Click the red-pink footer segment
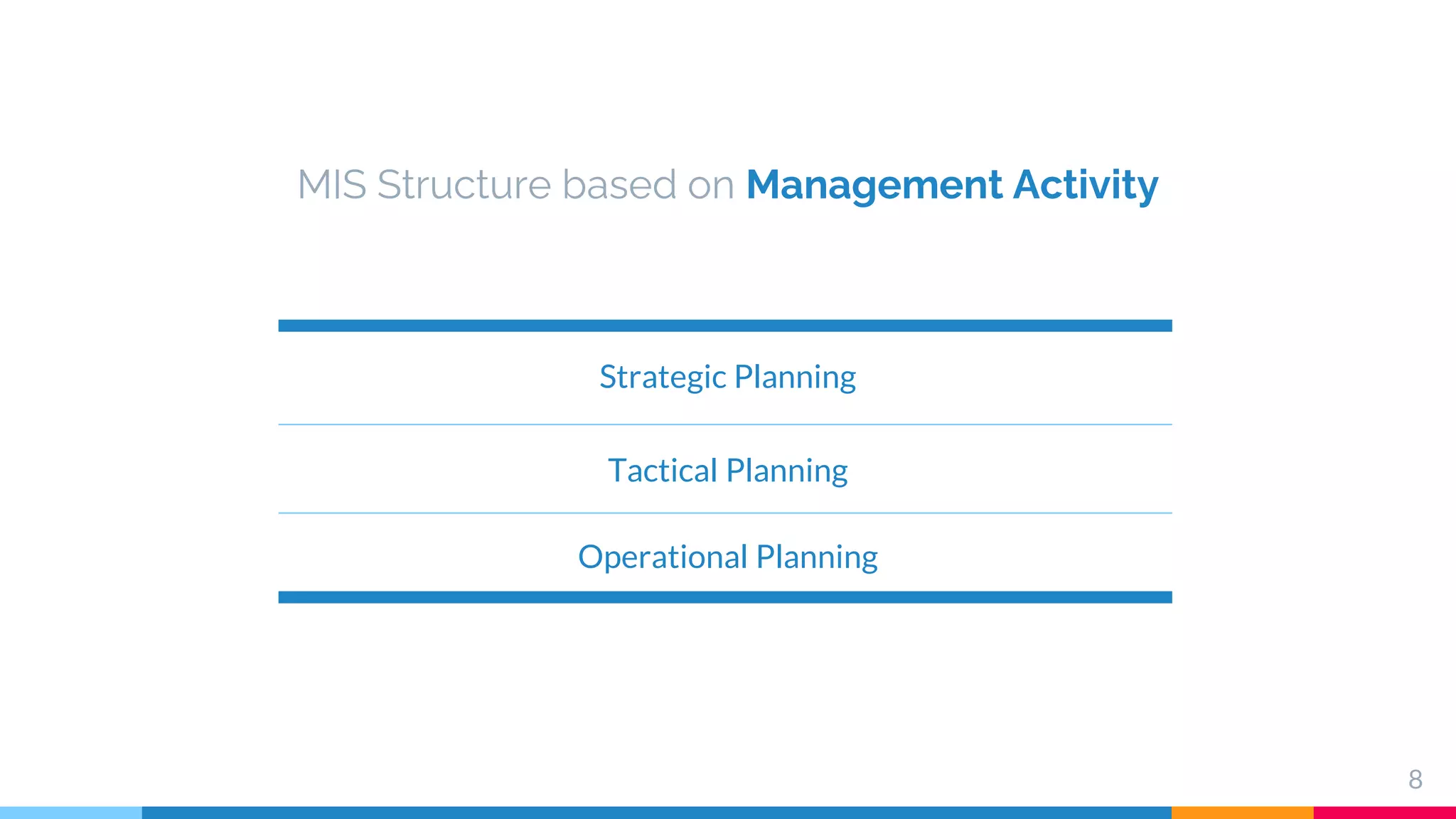The height and width of the screenshot is (819, 1456). click(1384, 813)
